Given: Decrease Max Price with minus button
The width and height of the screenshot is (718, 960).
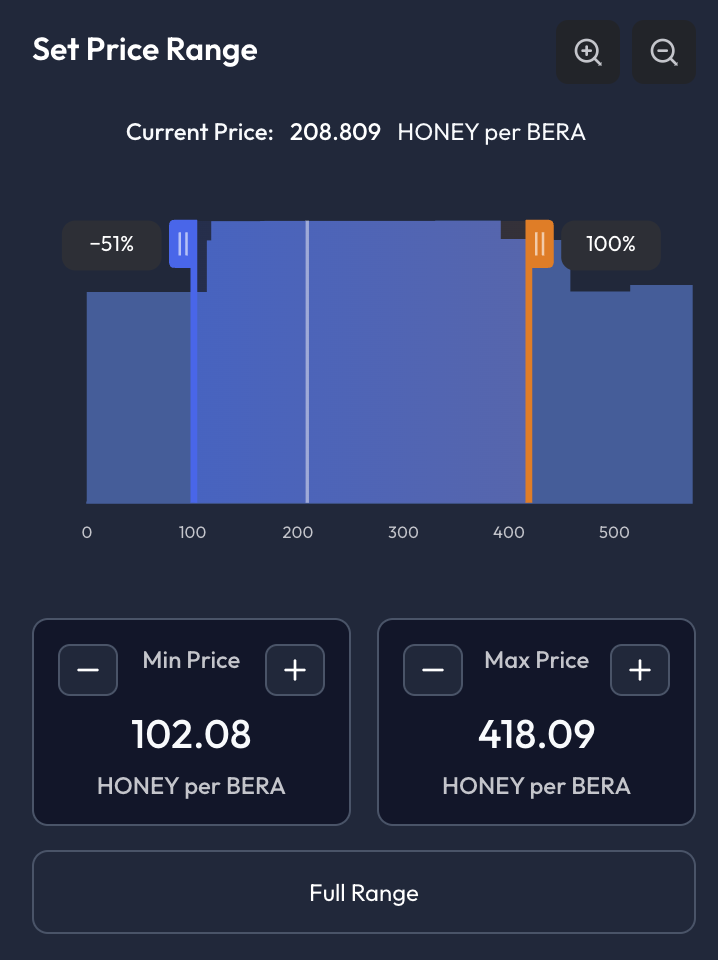Looking at the screenshot, I should [433, 670].
